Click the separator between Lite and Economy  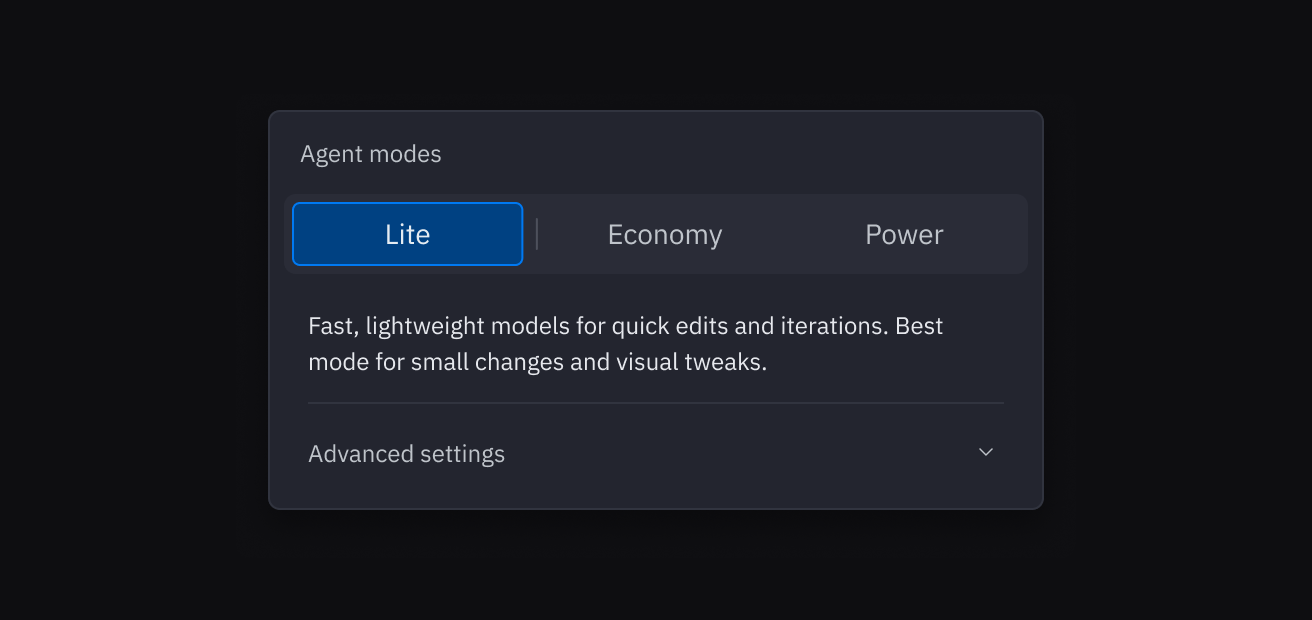(x=537, y=233)
